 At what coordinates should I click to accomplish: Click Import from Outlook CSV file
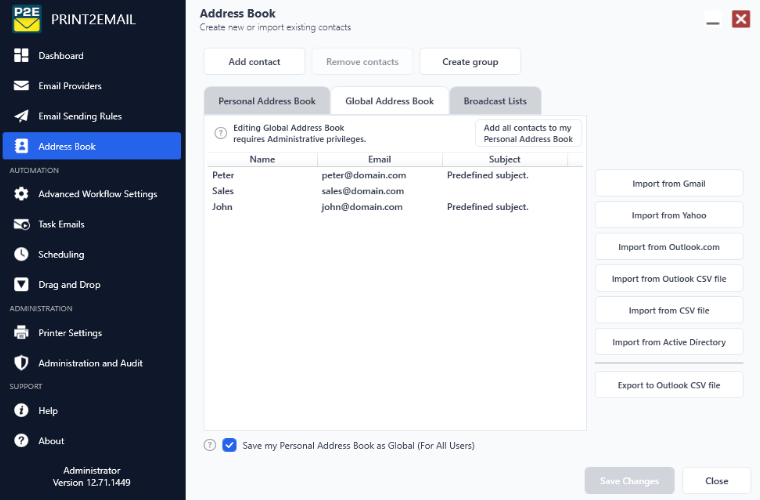669,279
